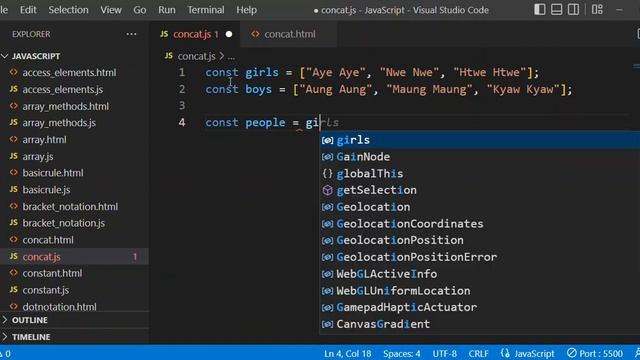Viewport: 640px width, 360px height.
Task: Choose 'GainNode' autocomplete suggestion
Action: point(480,157)
